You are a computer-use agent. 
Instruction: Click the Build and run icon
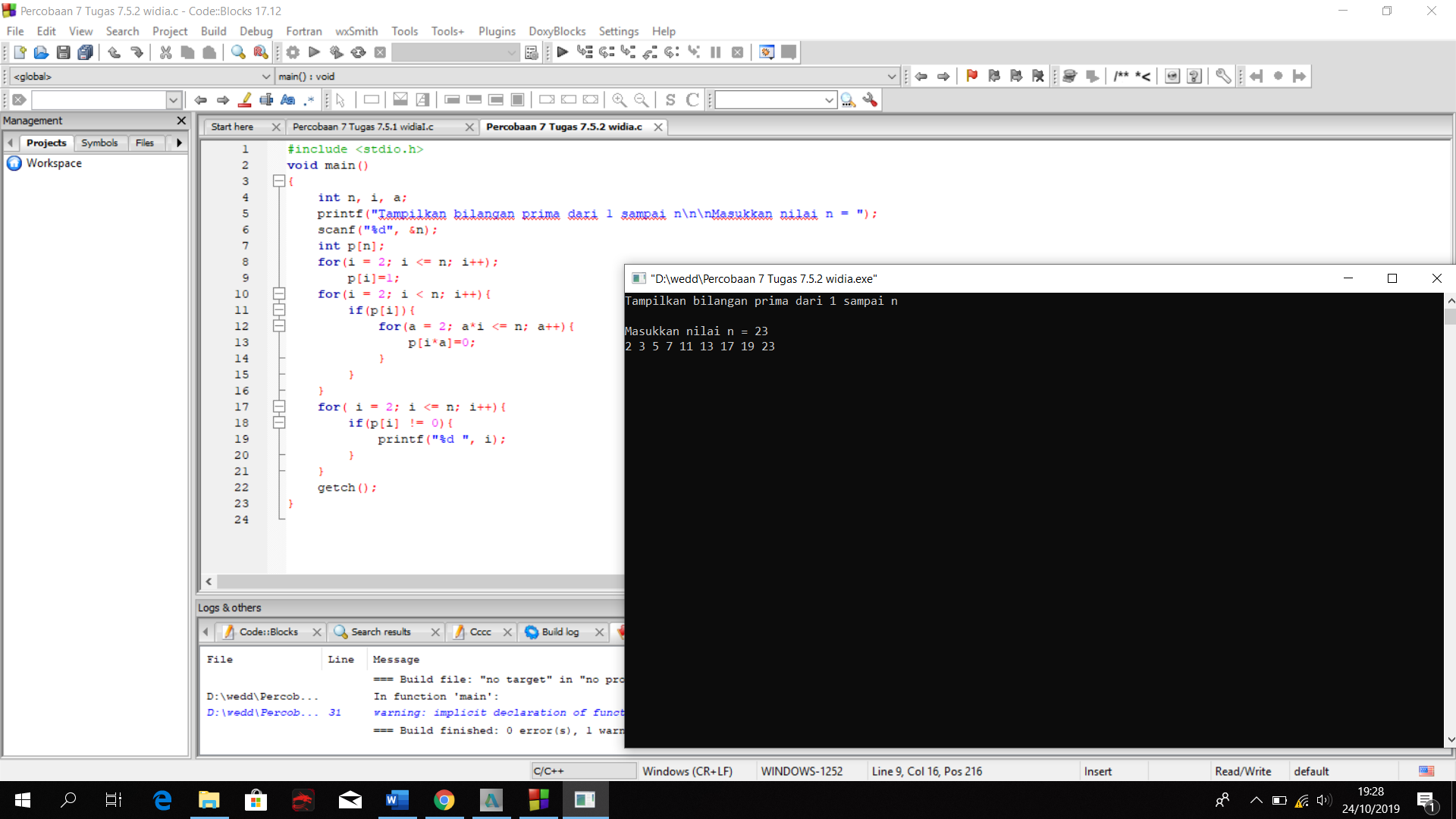click(336, 52)
